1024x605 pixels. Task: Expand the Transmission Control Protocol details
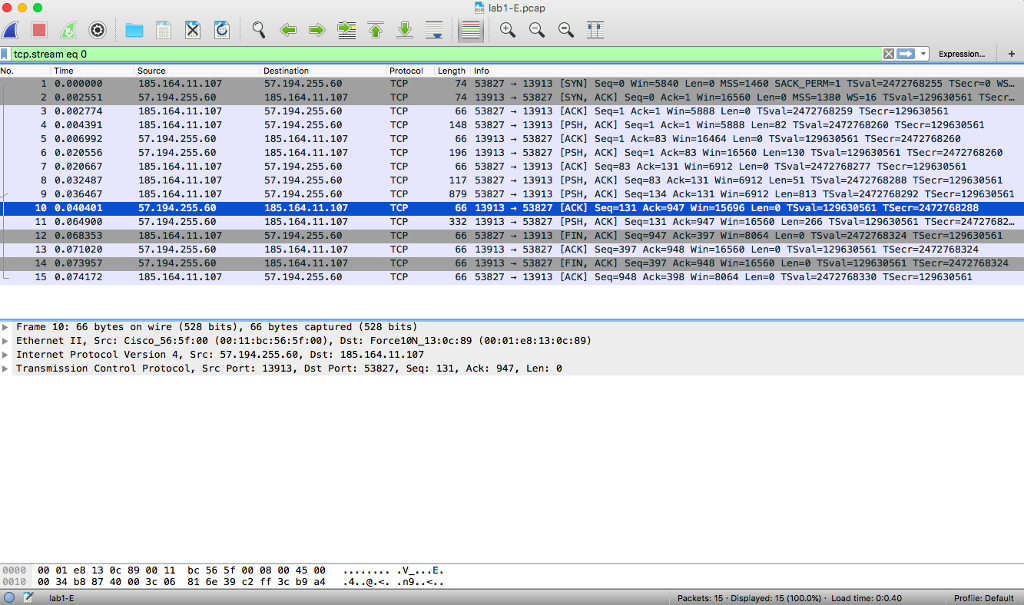point(8,368)
